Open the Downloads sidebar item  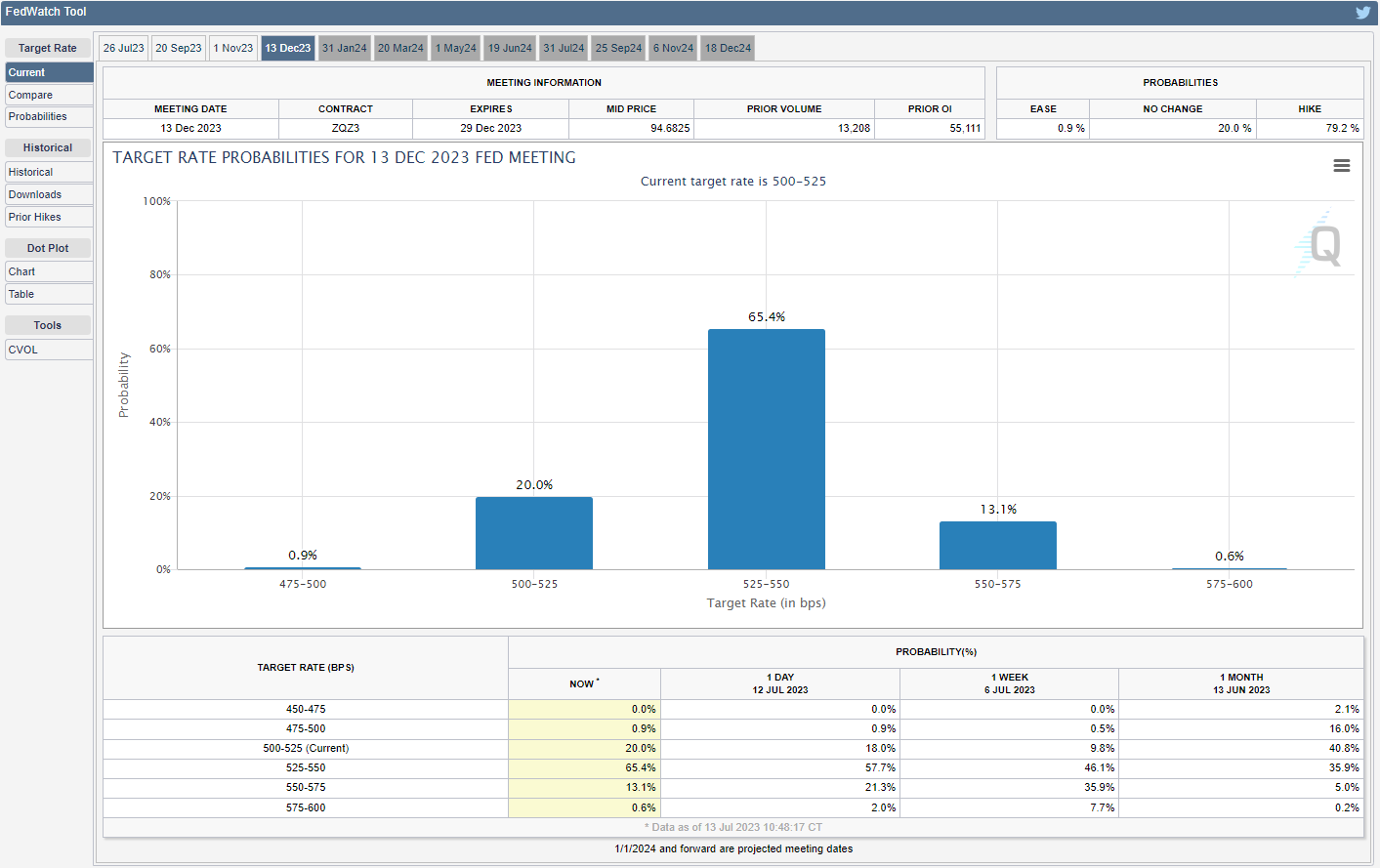[x=49, y=194]
